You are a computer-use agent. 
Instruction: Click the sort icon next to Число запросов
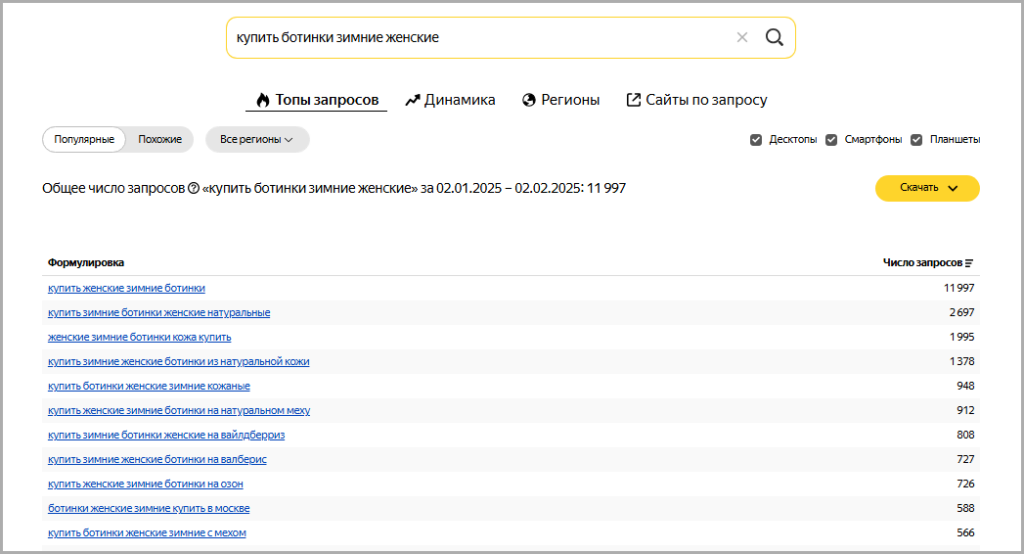(x=969, y=263)
